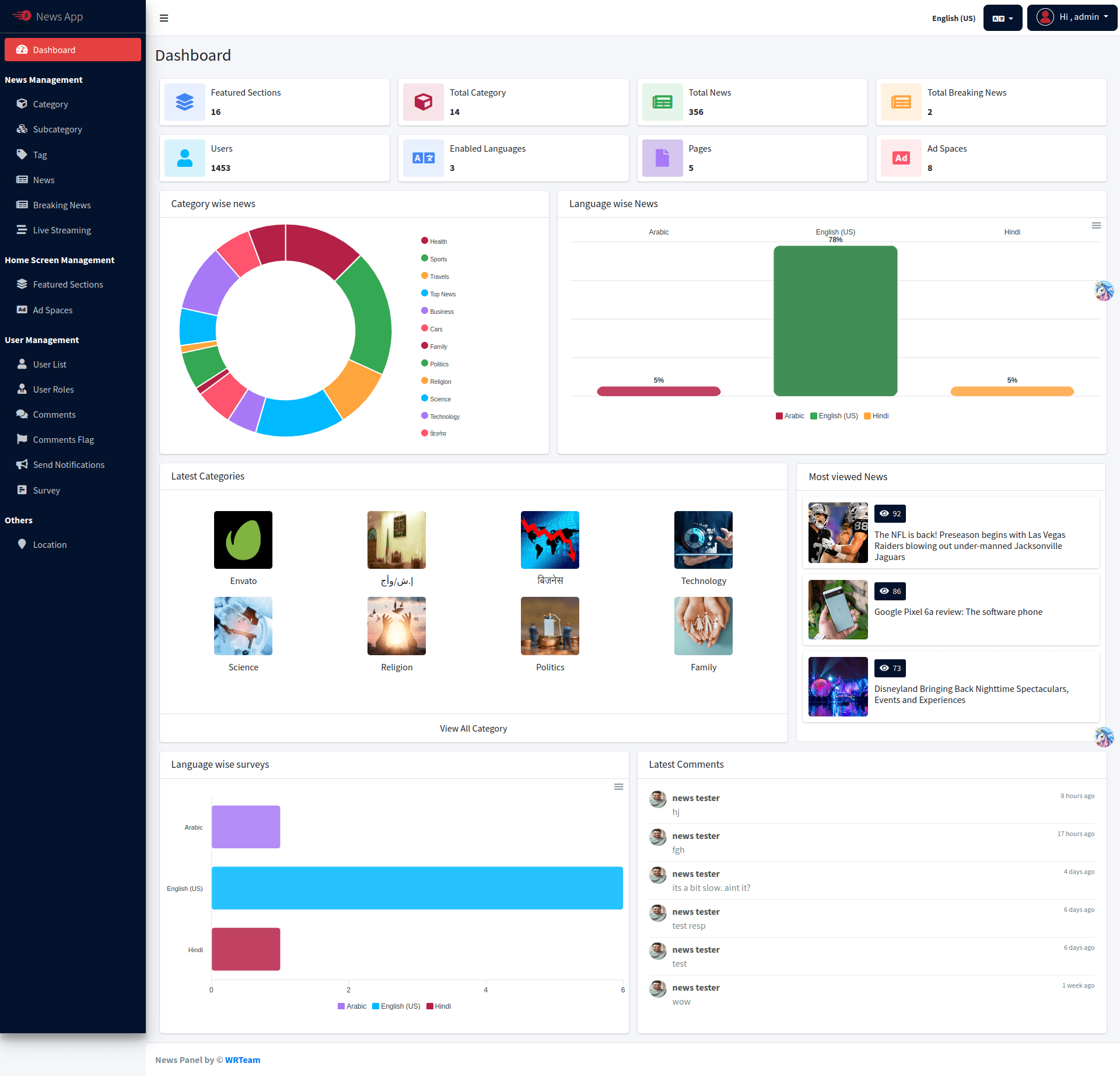Open the Comments Flag sidebar item
The image size is (1120, 1077).
63,440
